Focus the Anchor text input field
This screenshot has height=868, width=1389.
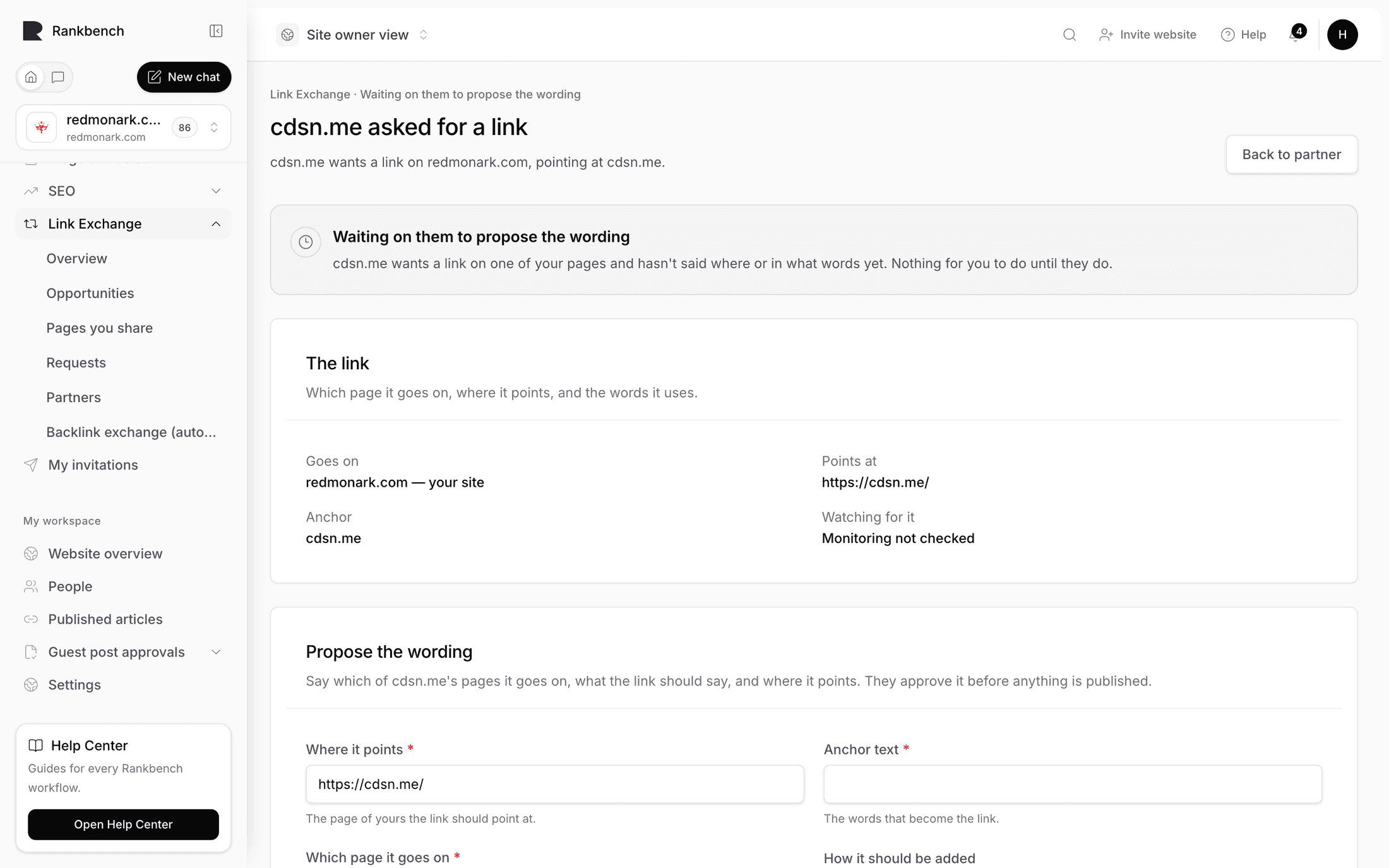1072,784
